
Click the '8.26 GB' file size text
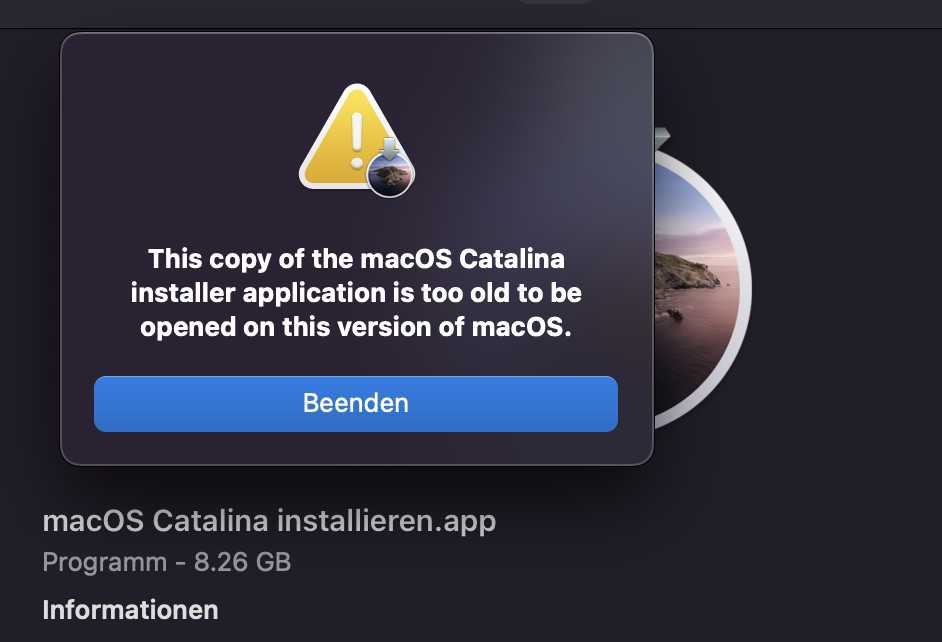point(242,562)
